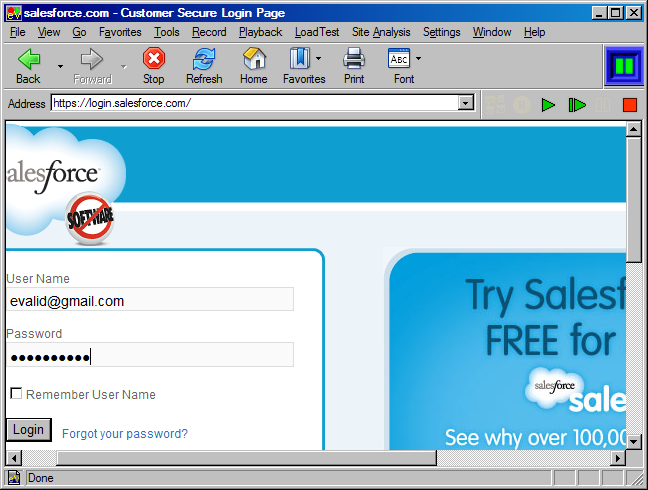Maximize the browser window

(615, 13)
